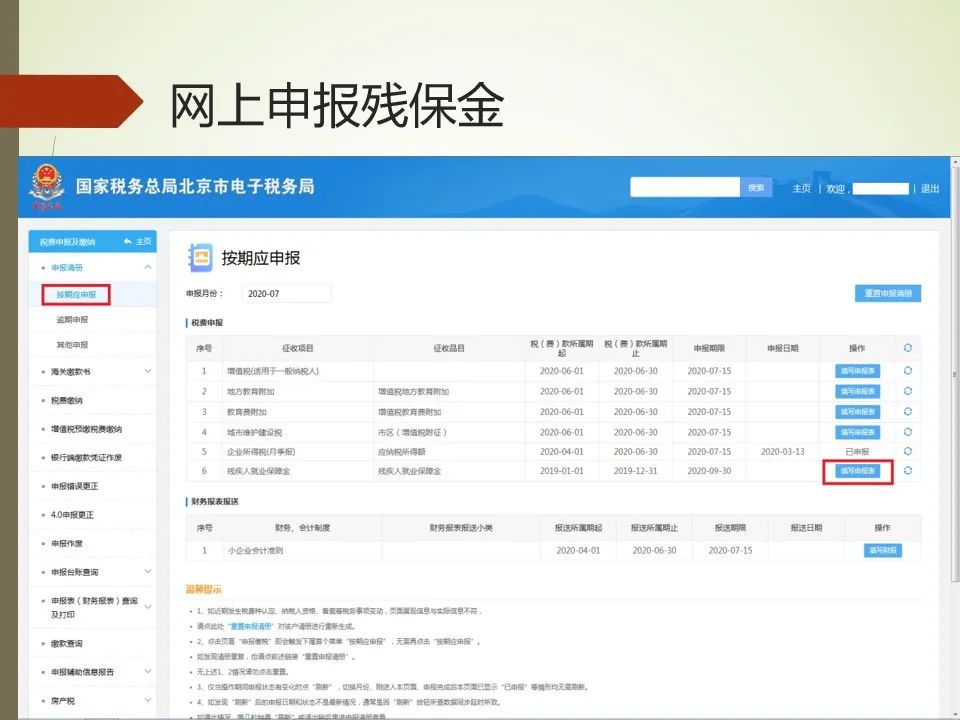The image size is (960, 720).
Task: Open 银行端缴款凭证作废 menu item
Action: [x=86, y=457]
